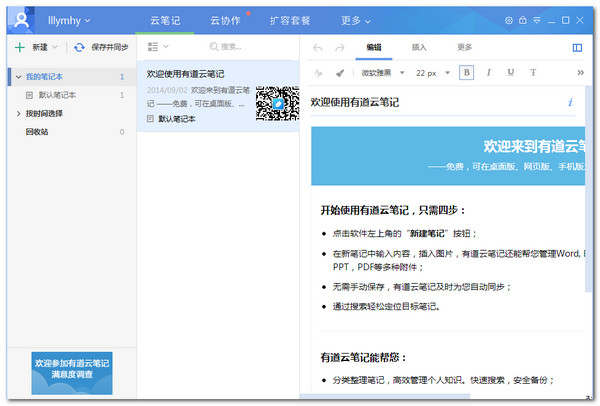Click the clear formatting icon
This screenshot has width=600, height=406.
click(x=318, y=73)
